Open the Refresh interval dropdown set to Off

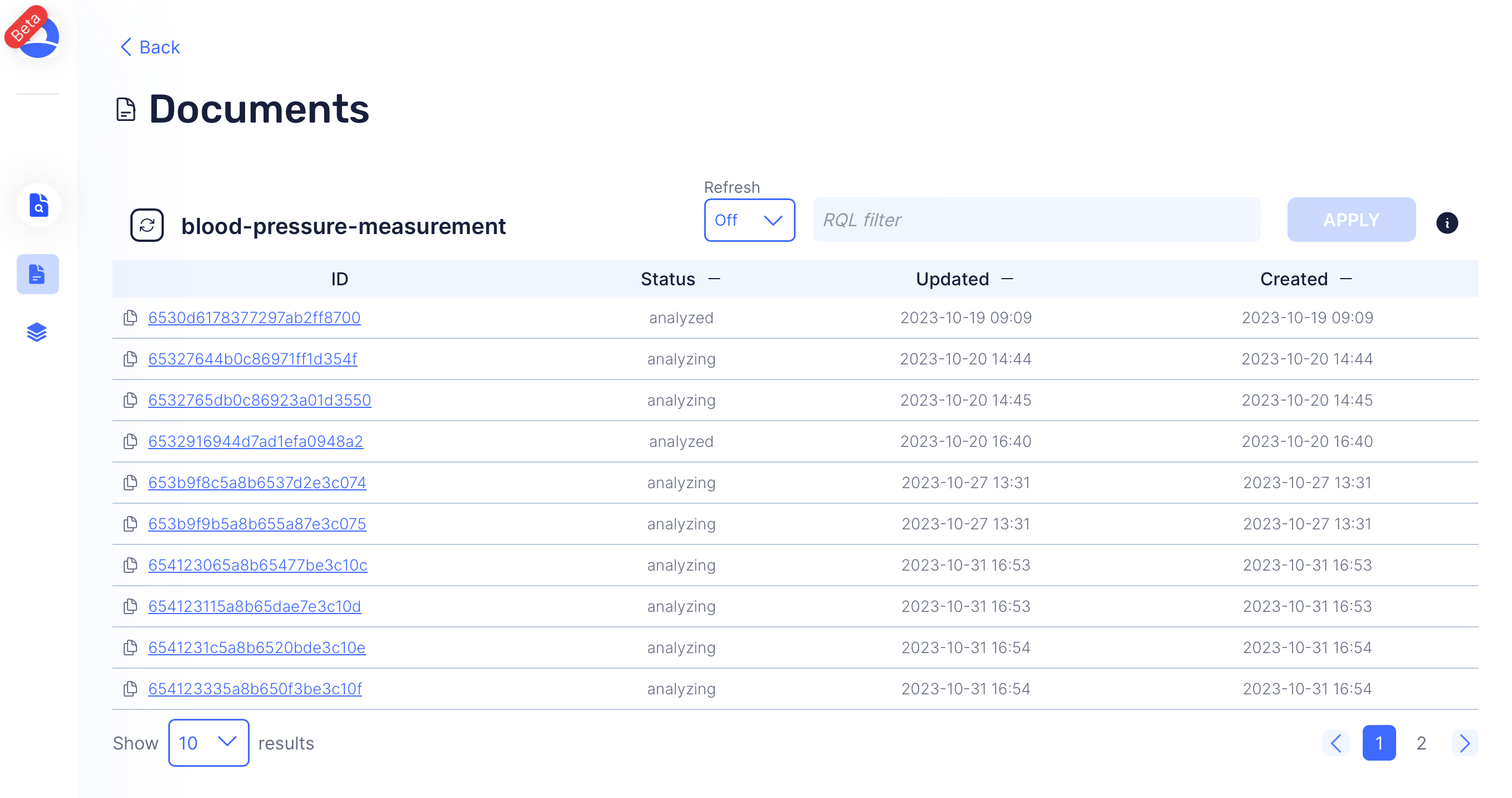pyautogui.click(x=749, y=220)
